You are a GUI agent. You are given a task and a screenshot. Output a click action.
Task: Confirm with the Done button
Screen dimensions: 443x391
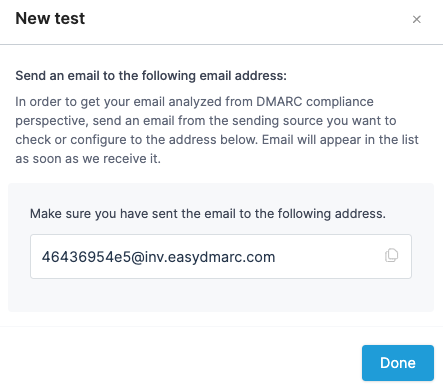point(398,363)
